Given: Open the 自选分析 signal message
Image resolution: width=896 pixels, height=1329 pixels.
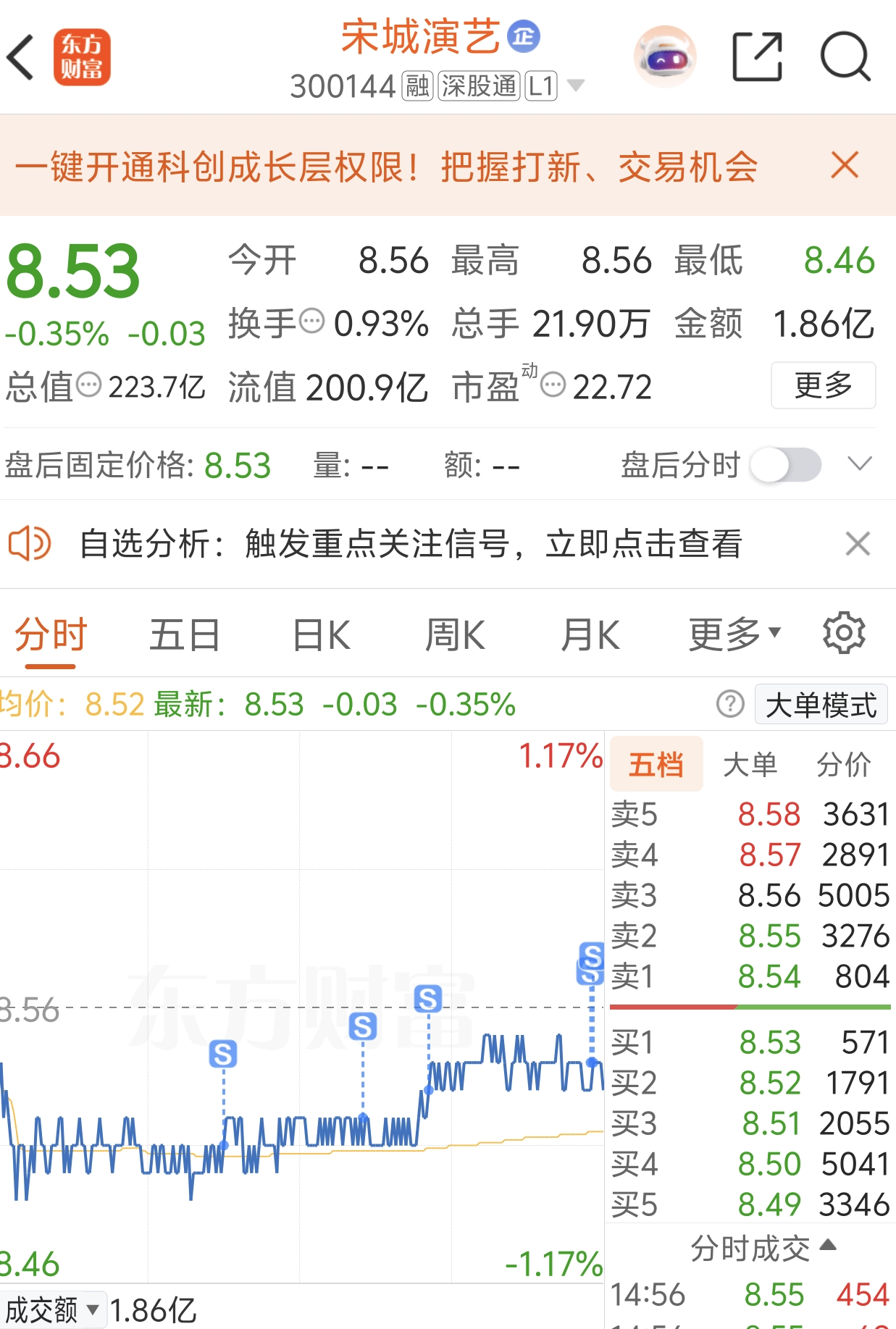Looking at the screenshot, I should (x=411, y=543).
